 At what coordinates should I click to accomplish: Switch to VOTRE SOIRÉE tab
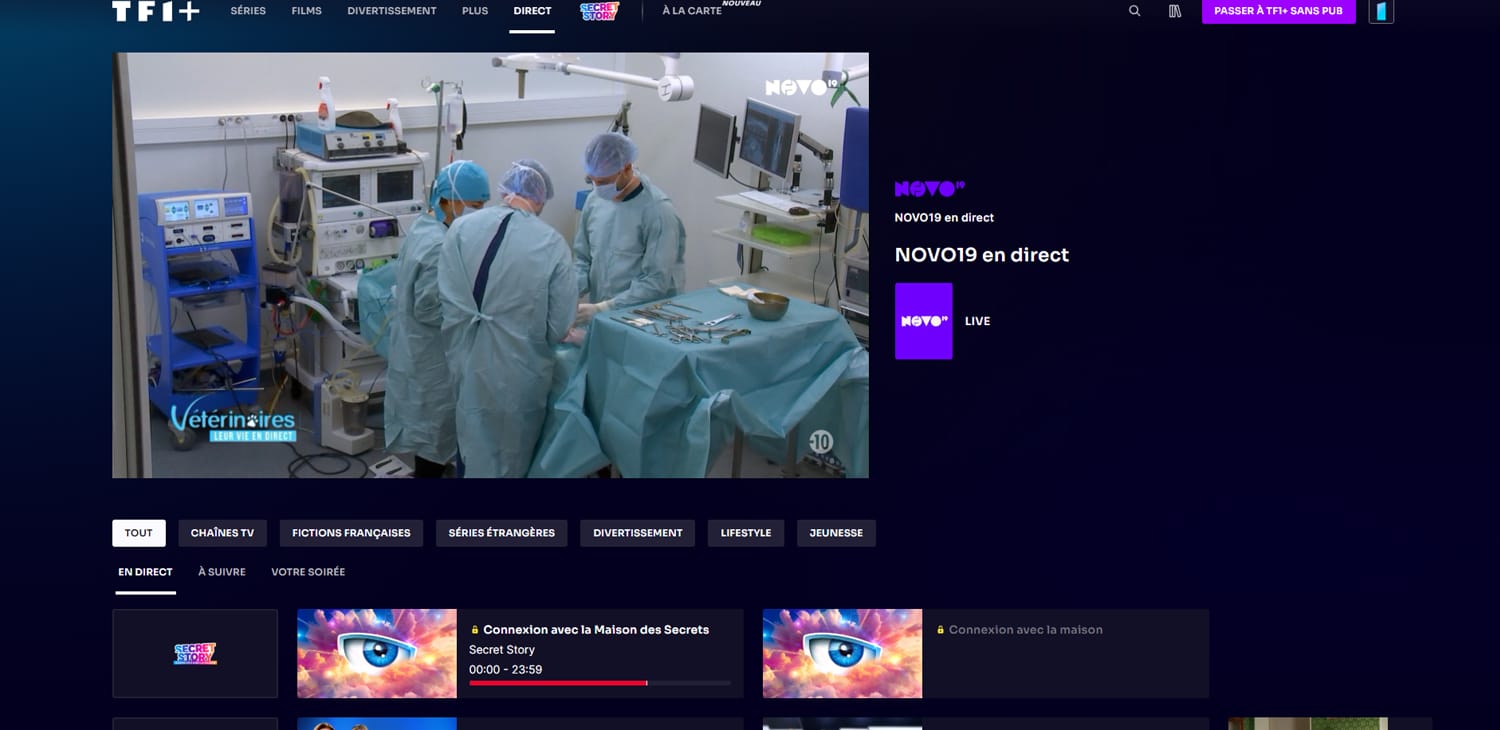pyautogui.click(x=308, y=572)
